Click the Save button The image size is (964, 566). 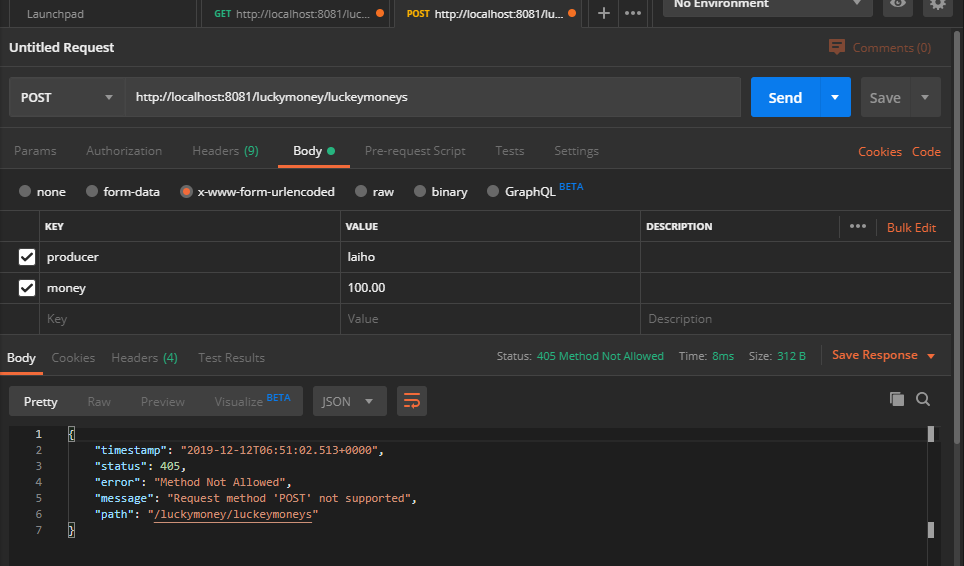[x=885, y=97]
